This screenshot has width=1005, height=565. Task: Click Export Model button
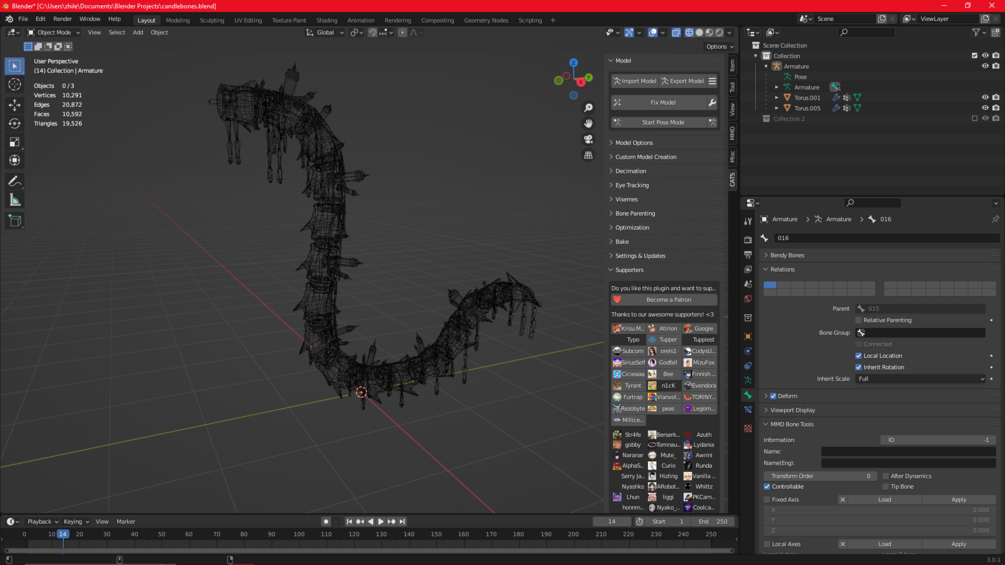(683, 81)
